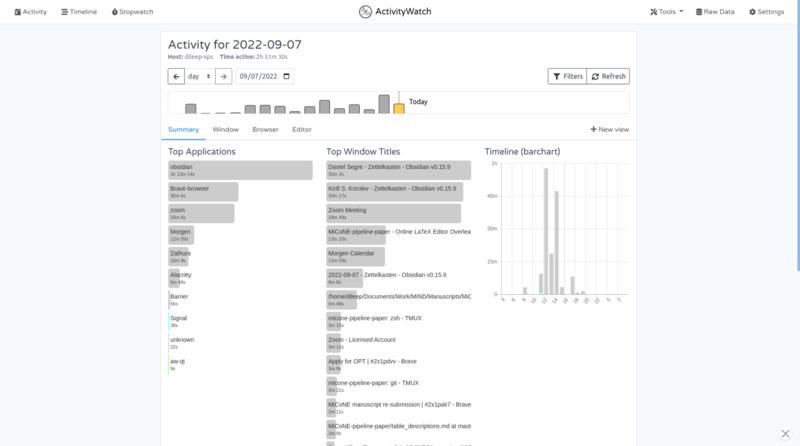800x446 pixels.
Task: Select MiCoNE manuscript re-submission title
Action: click(398, 408)
